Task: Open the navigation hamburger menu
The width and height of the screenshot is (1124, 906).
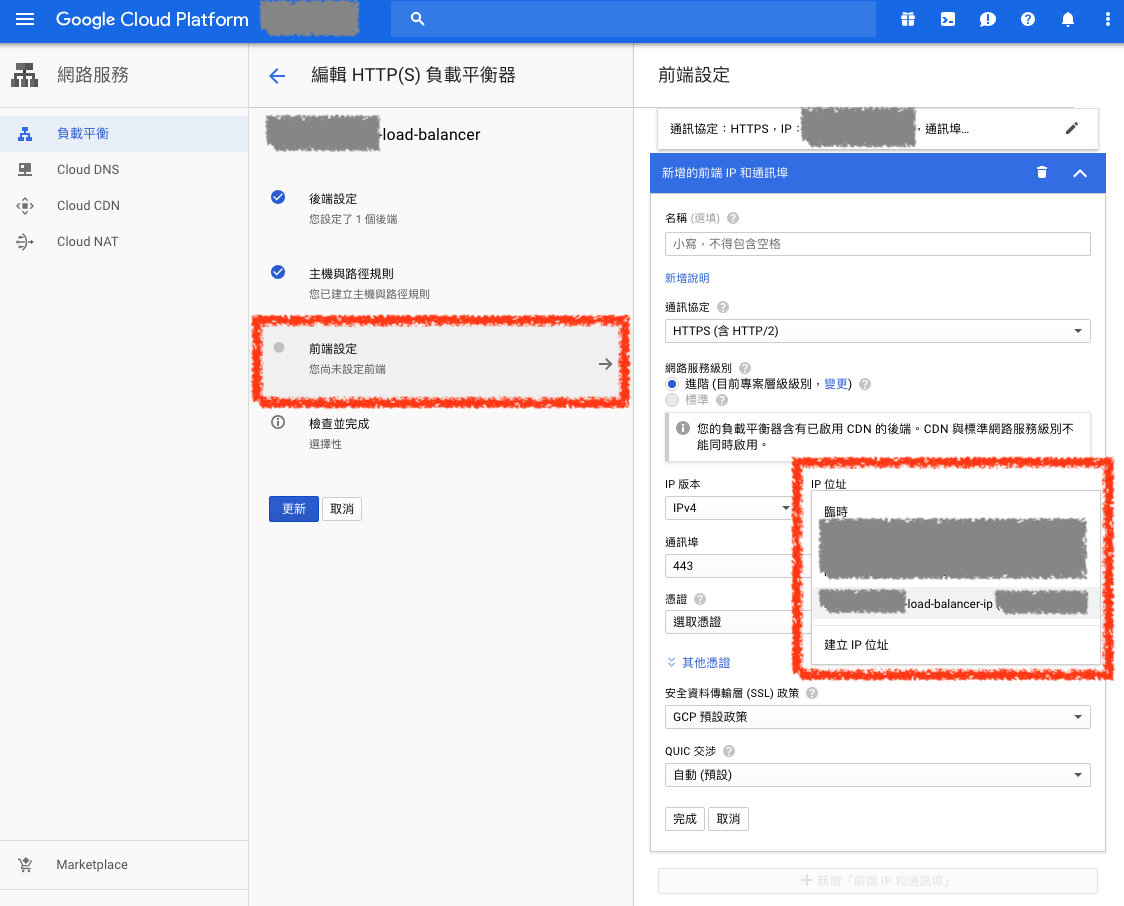Action: pos(25,19)
